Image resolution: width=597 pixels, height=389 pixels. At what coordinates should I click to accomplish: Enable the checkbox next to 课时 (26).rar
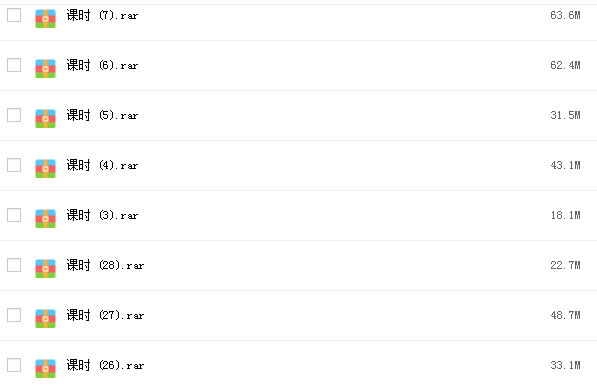pyautogui.click(x=14, y=365)
